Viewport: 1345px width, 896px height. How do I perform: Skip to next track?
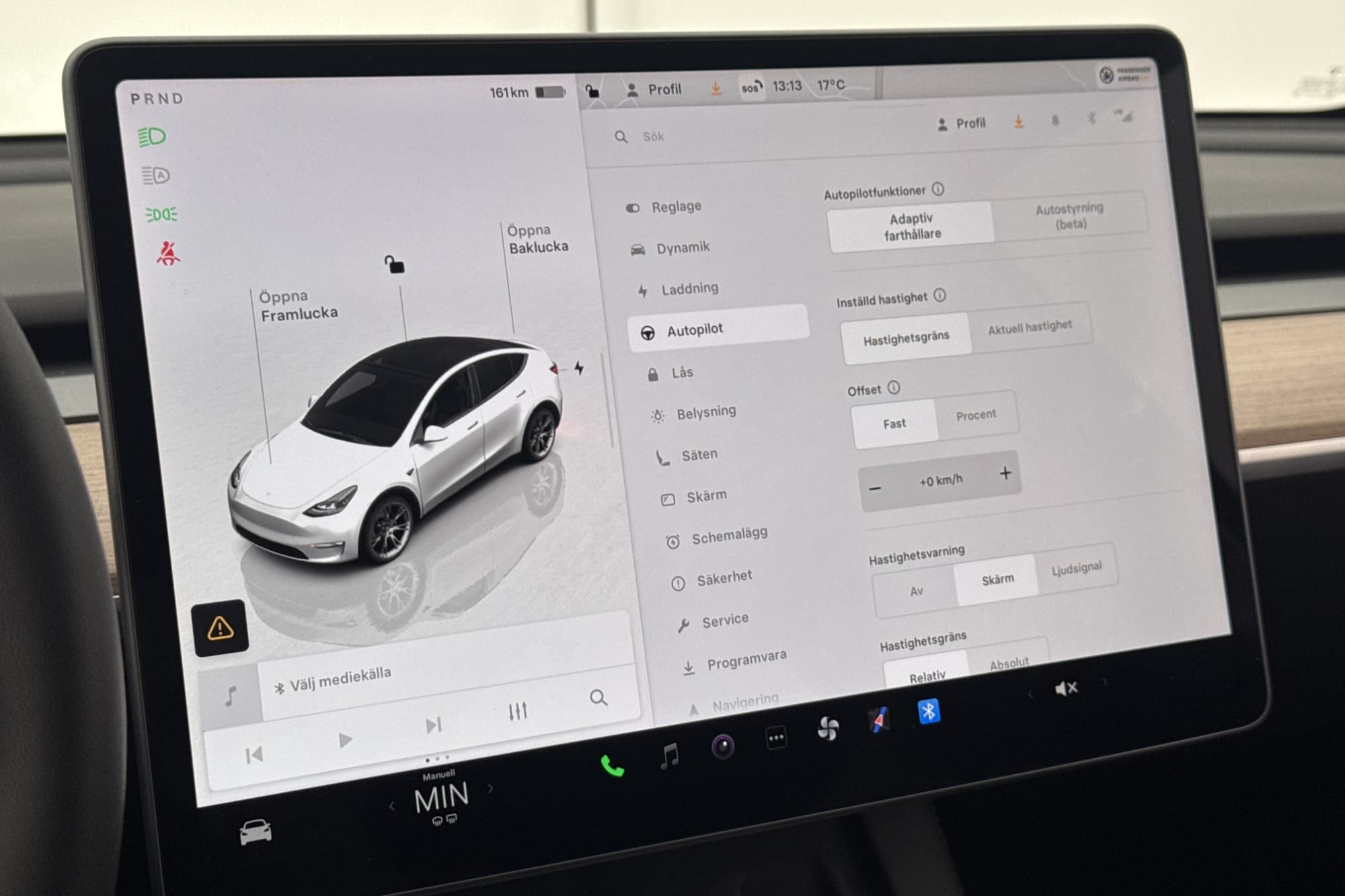[434, 725]
